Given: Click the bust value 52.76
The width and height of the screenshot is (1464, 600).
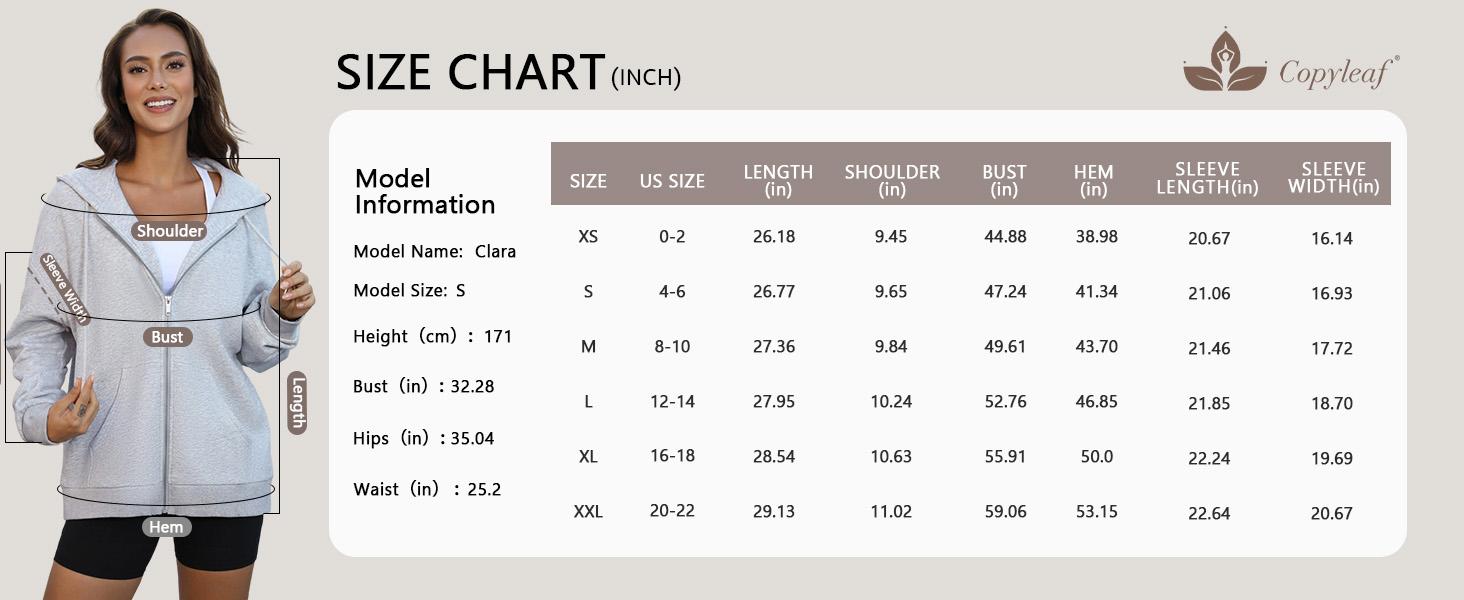Looking at the screenshot, I should [1004, 402].
